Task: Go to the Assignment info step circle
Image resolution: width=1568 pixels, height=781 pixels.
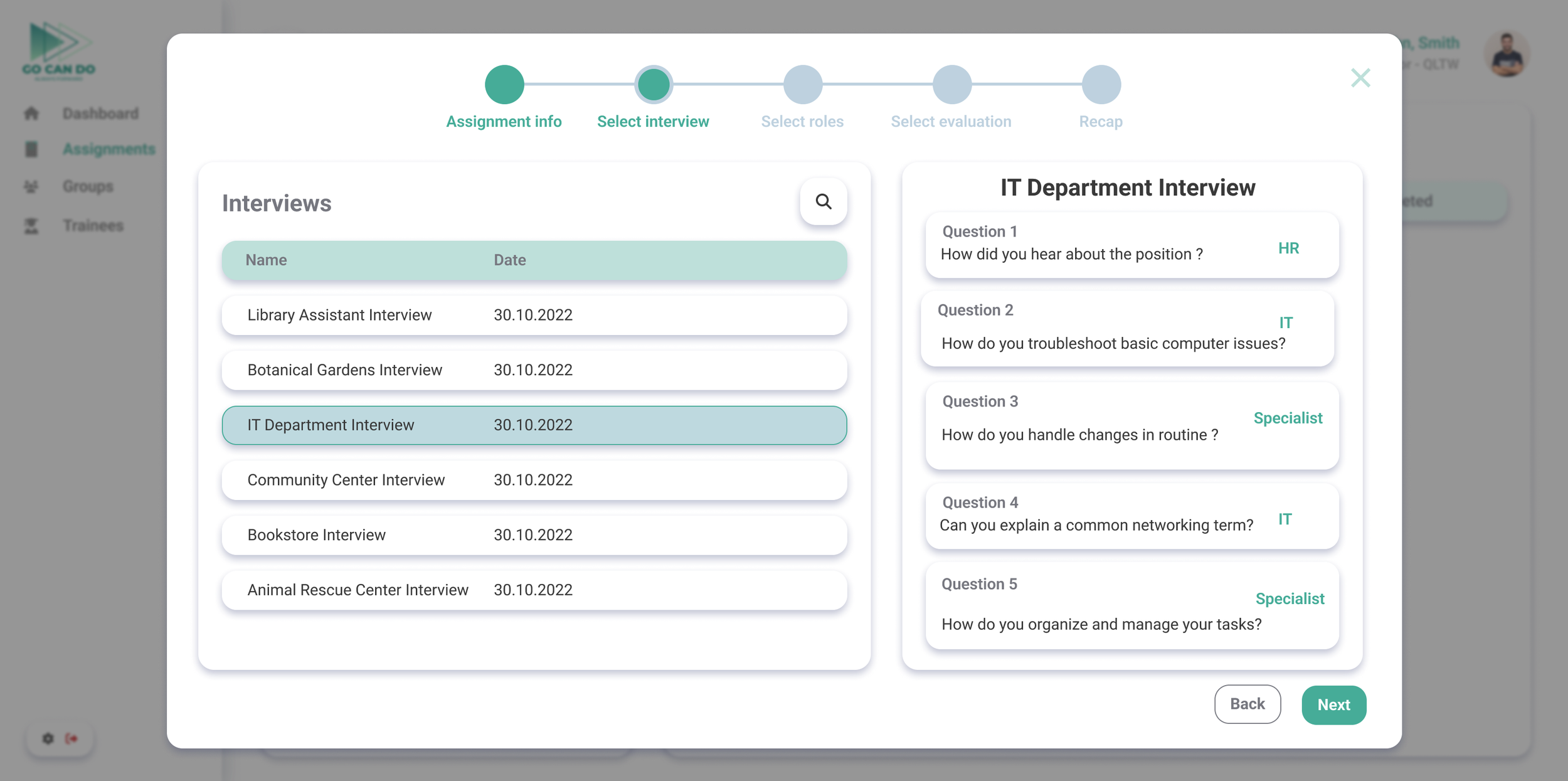Action: (504, 85)
